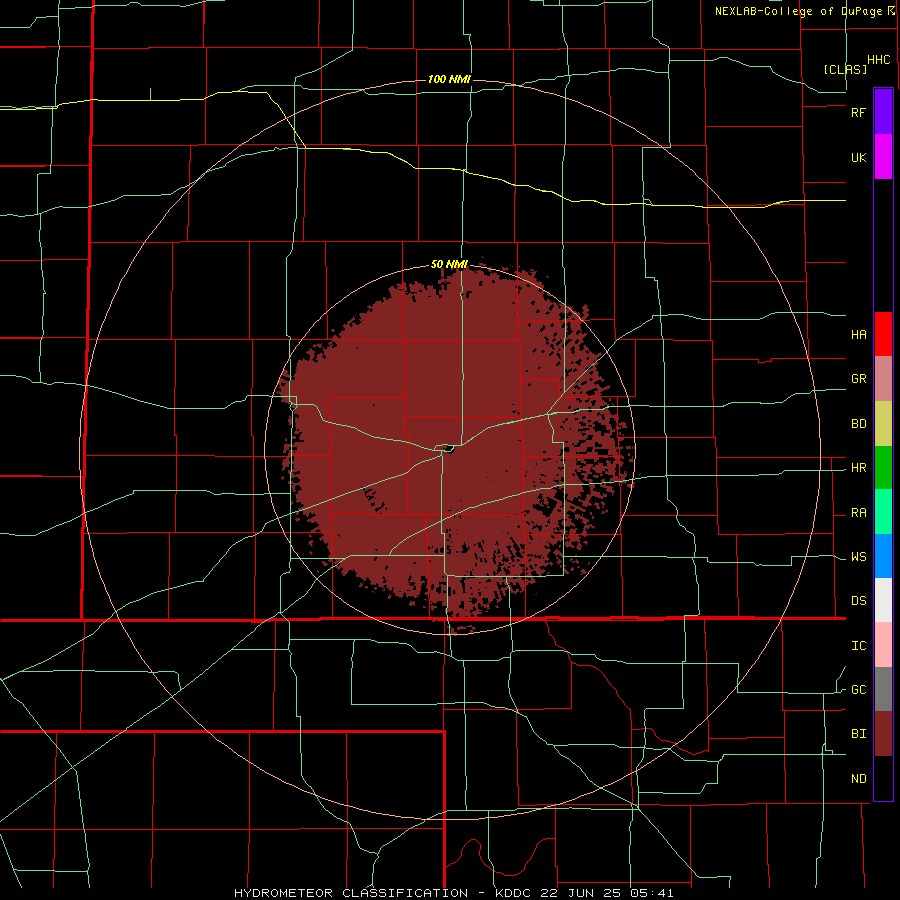Select the gray GC legend swatch

click(x=883, y=689)
